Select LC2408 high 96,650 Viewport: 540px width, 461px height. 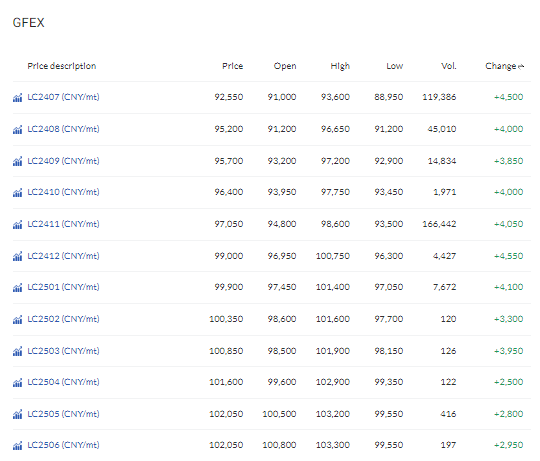[335, 129]
